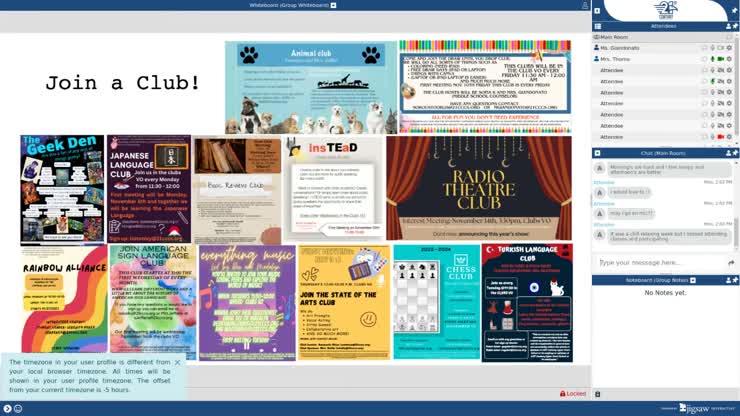Open settings gear for Mrs. Thorne
The height and width of the screenshot is (416, 740).
[729, 59]
